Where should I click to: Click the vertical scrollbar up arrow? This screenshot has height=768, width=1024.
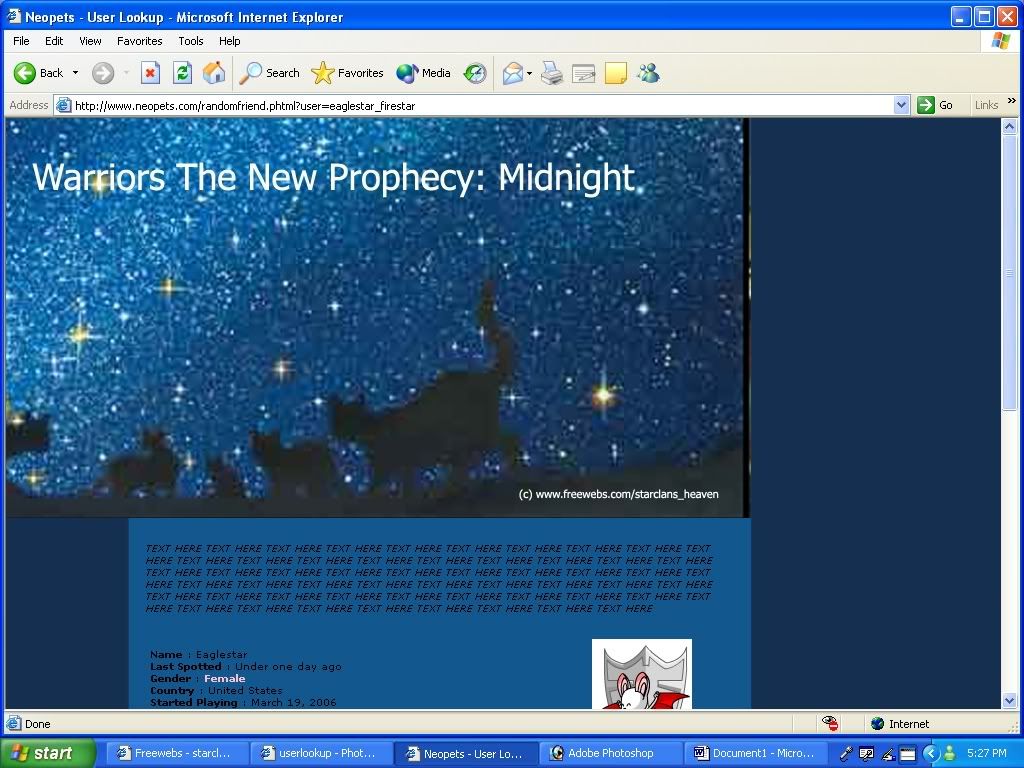(1009, 127)
